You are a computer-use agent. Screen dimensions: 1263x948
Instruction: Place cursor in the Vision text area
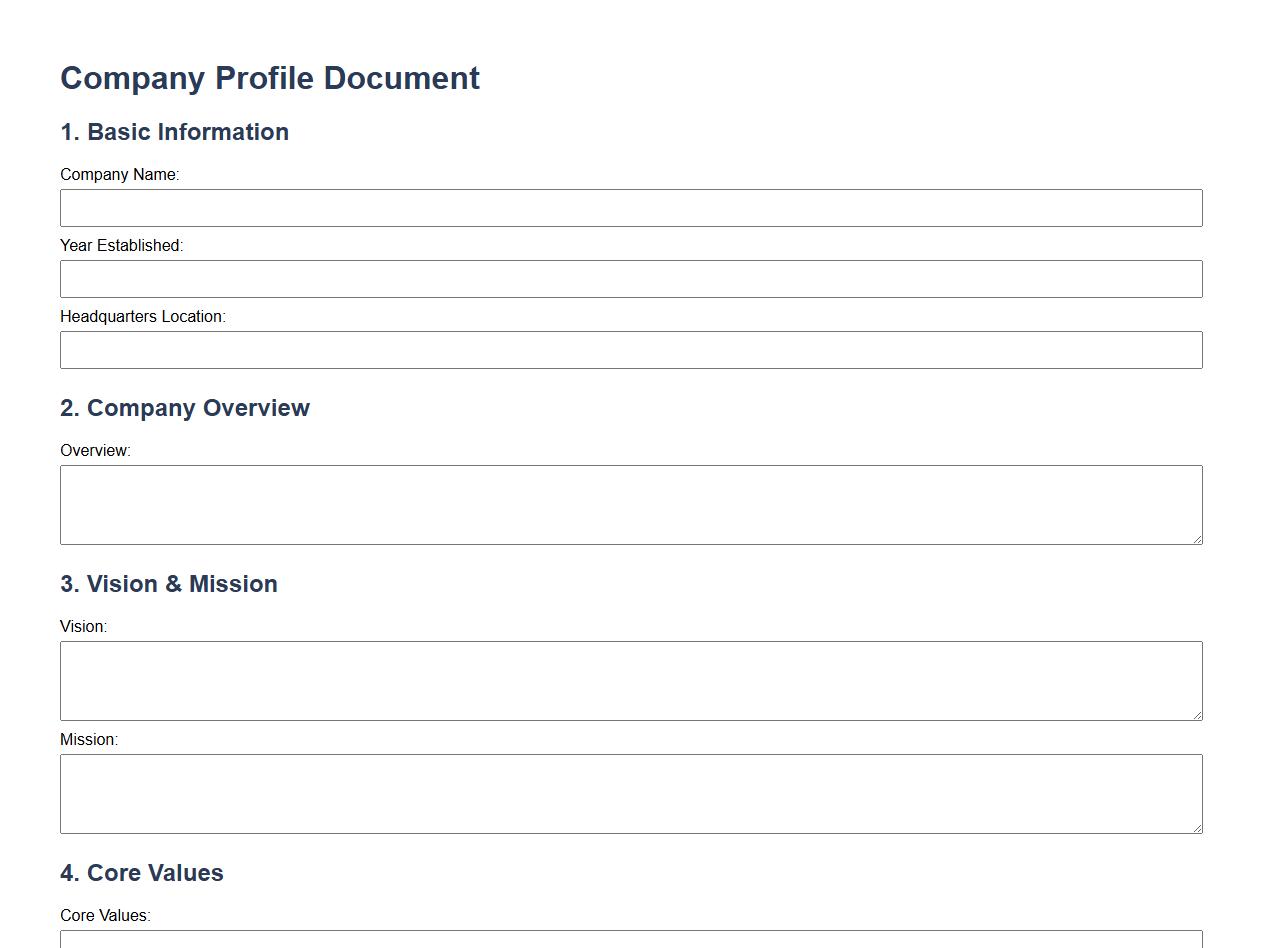(631, 681)
